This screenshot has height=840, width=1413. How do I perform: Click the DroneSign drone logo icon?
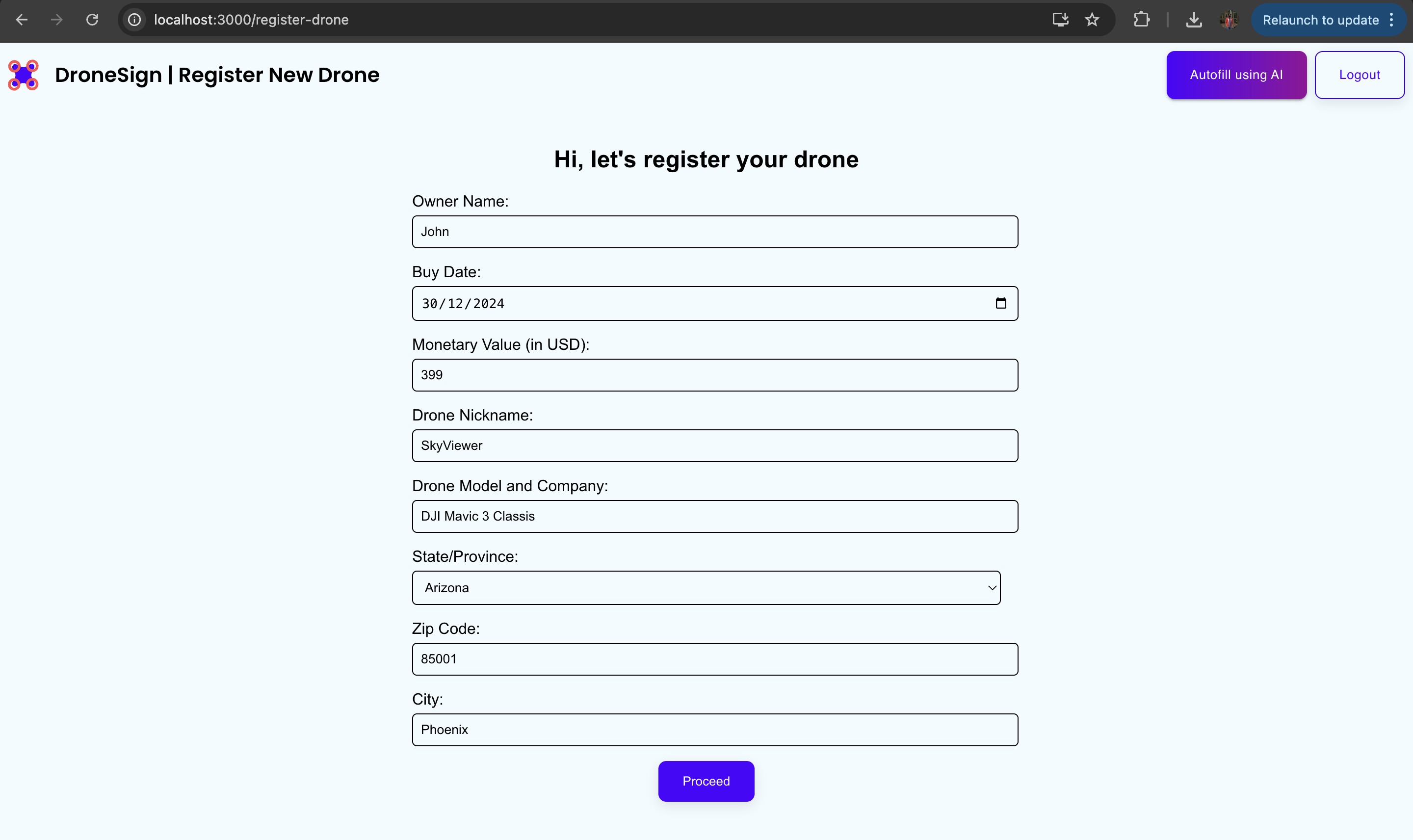click(x=23, y=75)
